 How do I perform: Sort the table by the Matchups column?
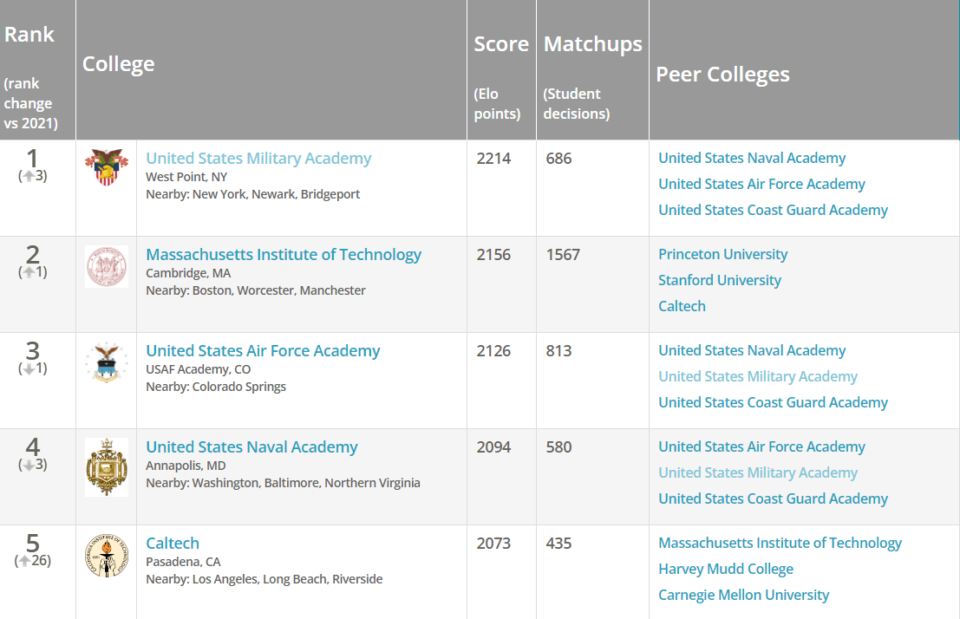tap(592, 43)
